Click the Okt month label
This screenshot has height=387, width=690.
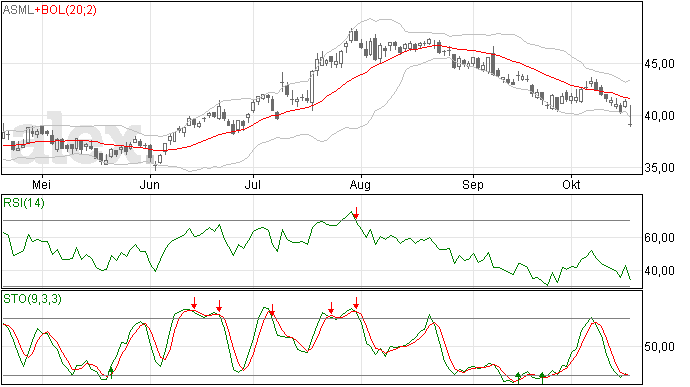(x=571, y=184)
